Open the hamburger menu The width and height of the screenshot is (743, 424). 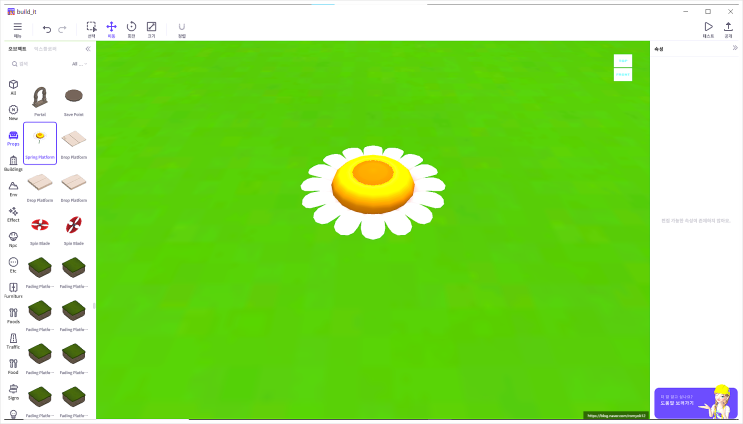[x=18, y=29]
